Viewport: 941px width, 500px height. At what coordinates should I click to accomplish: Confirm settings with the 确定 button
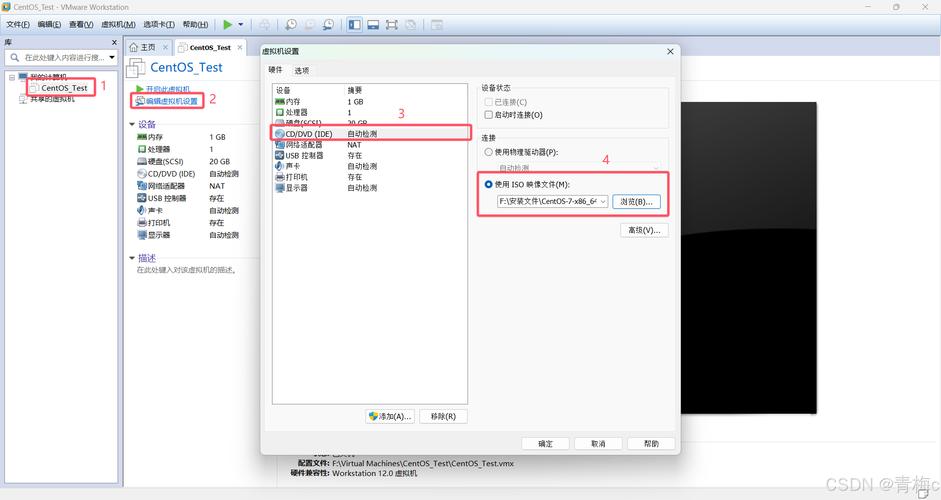(x=546, y=444)
